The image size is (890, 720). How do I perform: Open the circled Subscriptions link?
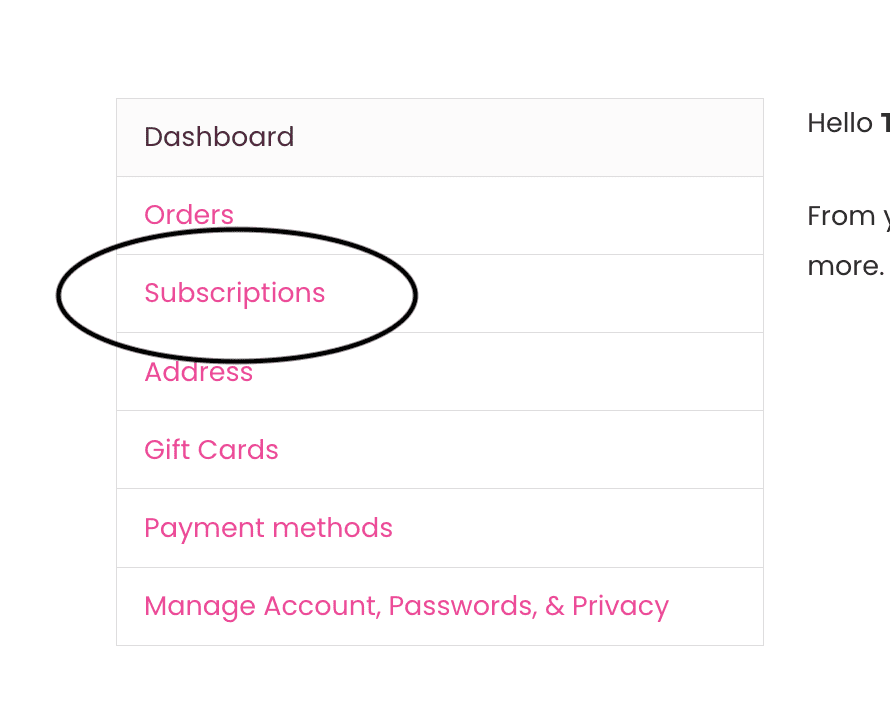click(x=235, y=293)
